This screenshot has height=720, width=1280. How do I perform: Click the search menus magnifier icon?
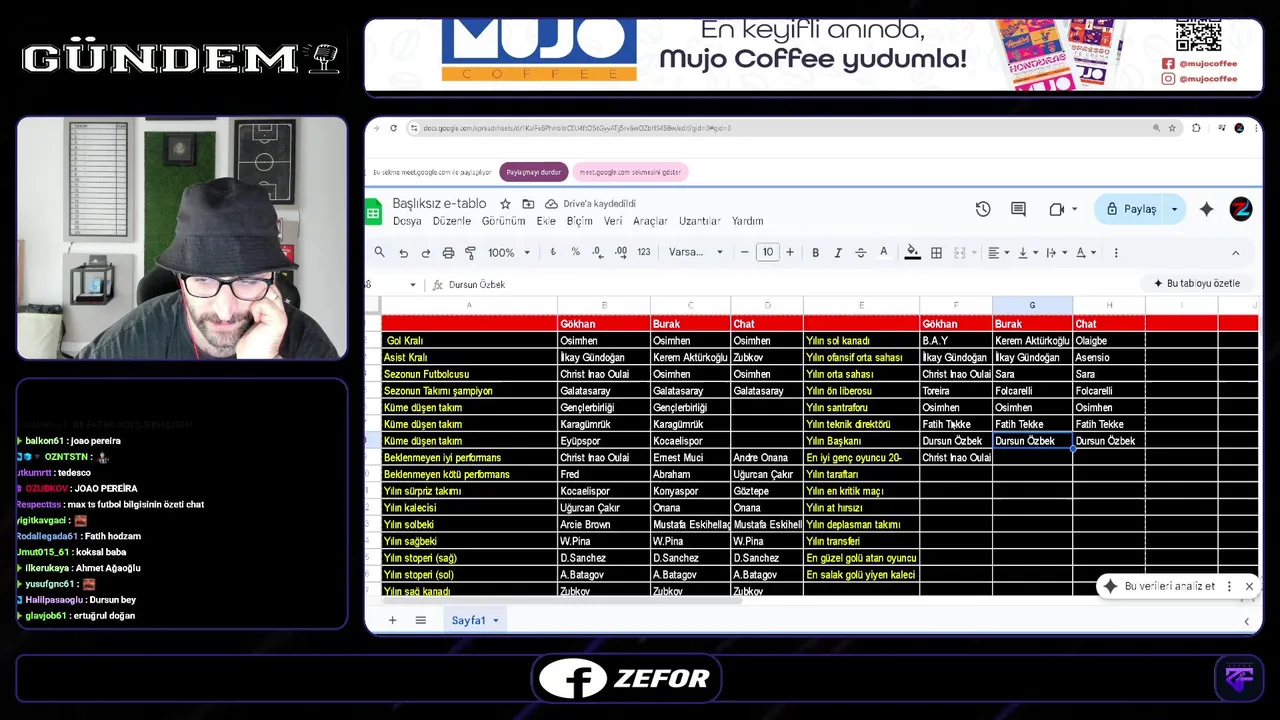click(380, 253)
